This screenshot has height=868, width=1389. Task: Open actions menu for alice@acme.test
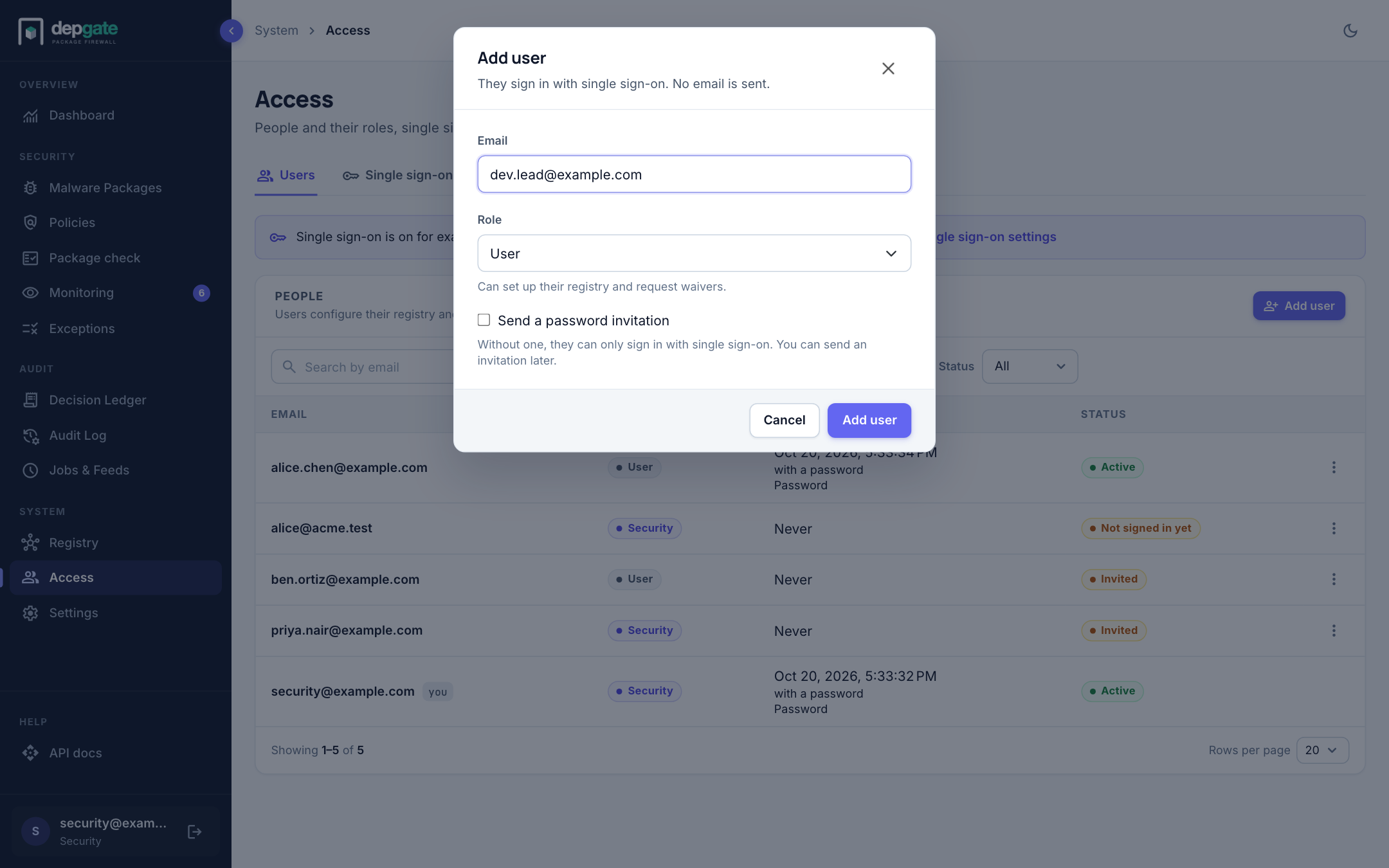[x=1334, y=529]
